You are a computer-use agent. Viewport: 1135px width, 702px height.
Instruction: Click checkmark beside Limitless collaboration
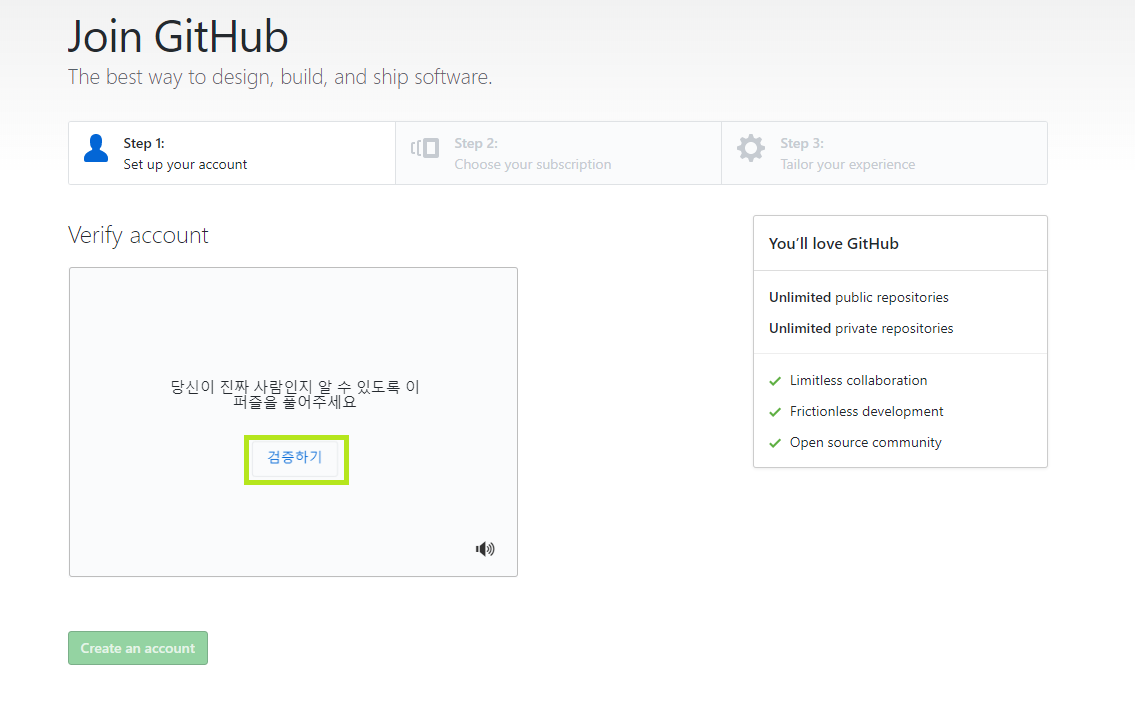click(x=775, y=381)
